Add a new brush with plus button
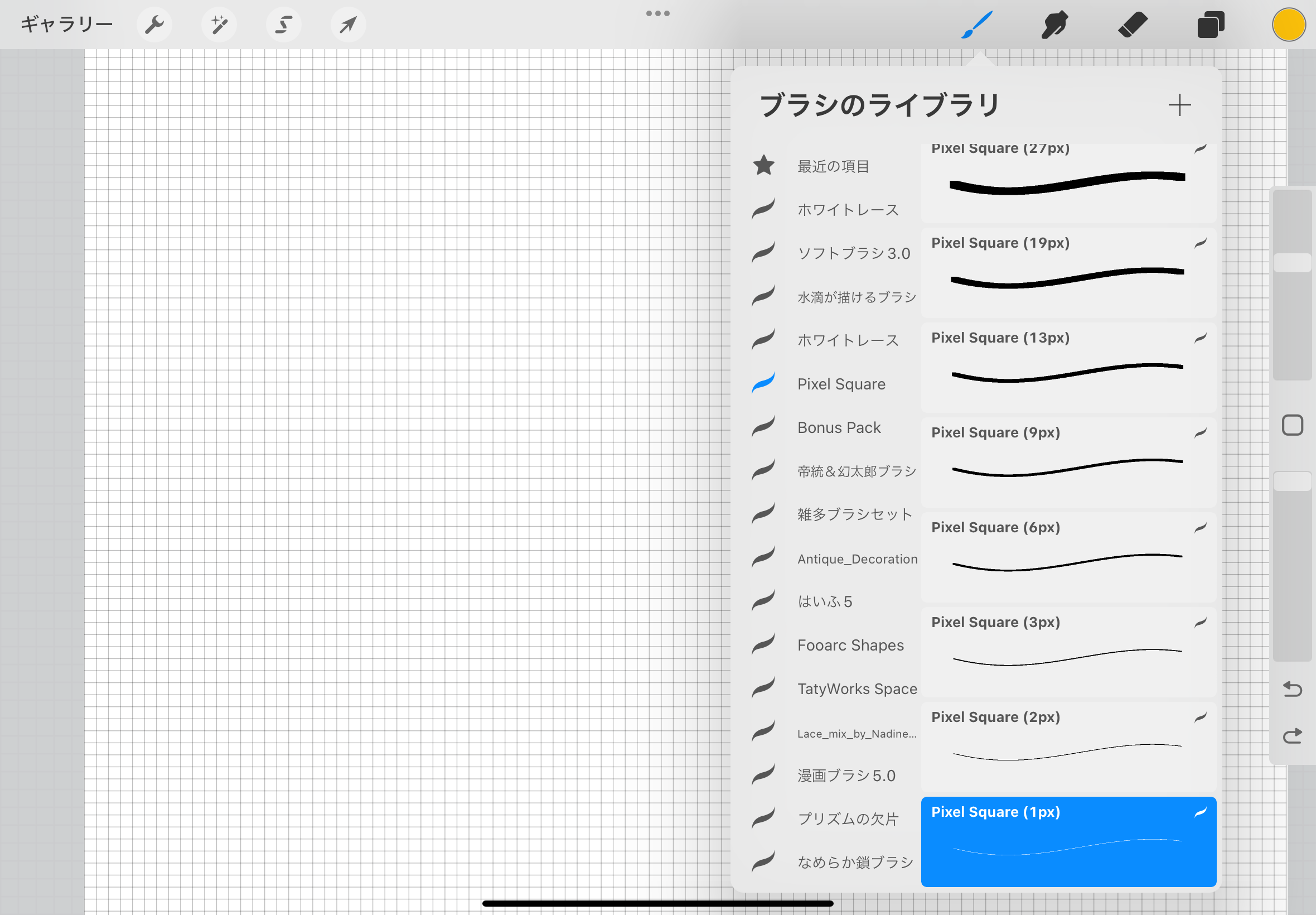Screen dimensions: 1316x915 coord(1179,105)
